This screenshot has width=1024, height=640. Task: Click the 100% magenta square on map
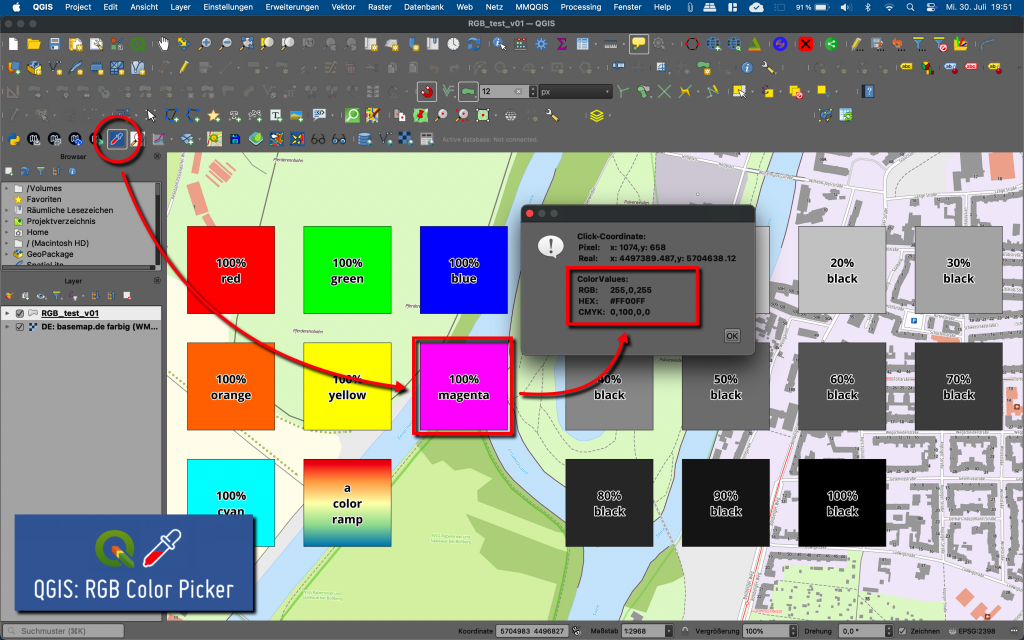click(464, 387)
